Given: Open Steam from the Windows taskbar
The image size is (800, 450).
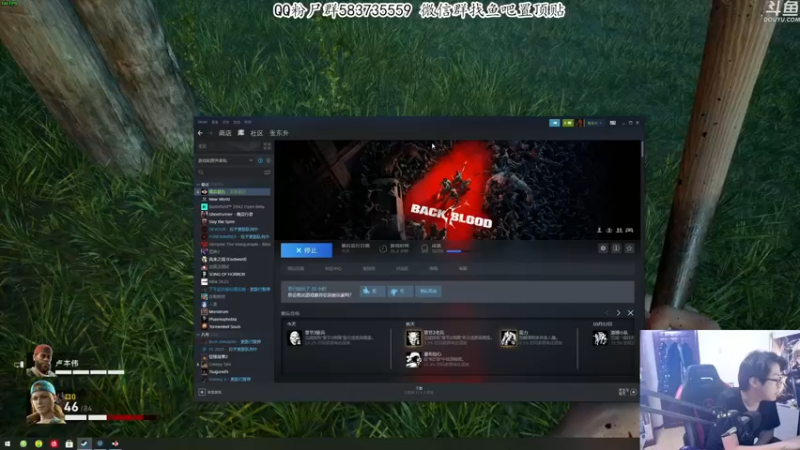Looking at the screenshot, I should 84,444.
